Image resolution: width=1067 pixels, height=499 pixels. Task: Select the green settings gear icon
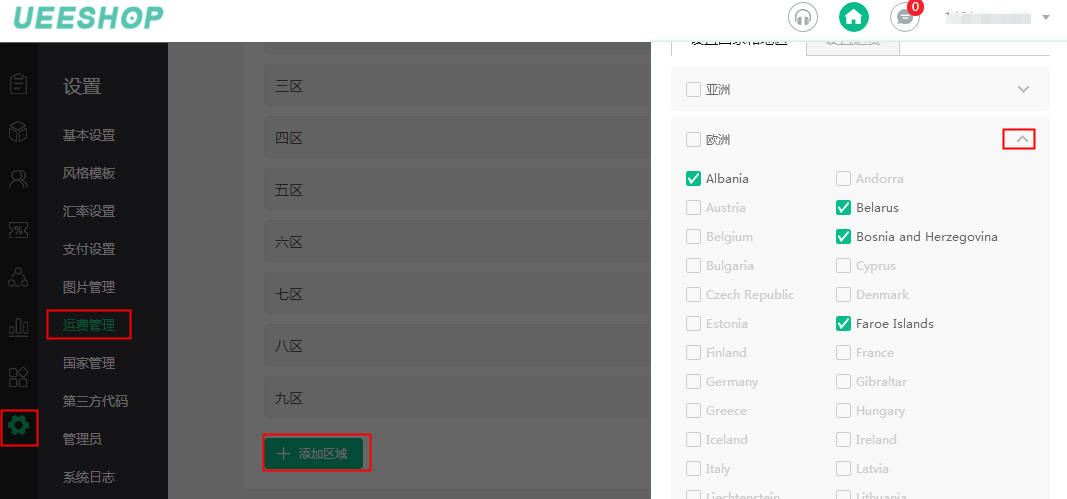(x=18, y=426)
